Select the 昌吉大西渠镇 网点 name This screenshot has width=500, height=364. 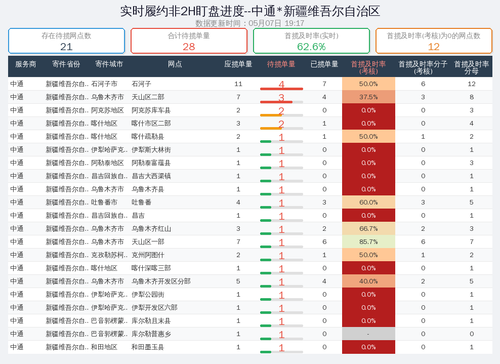151,176
